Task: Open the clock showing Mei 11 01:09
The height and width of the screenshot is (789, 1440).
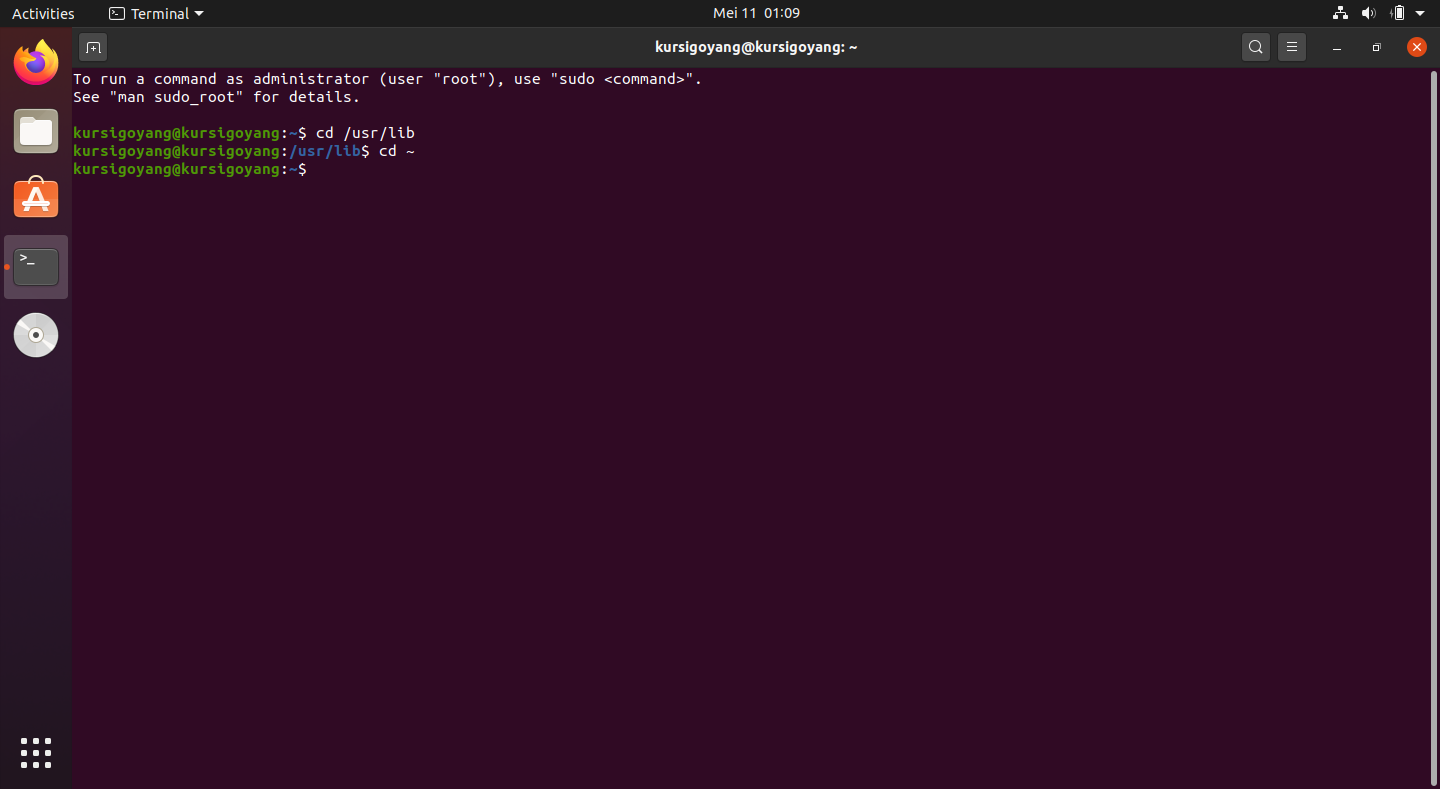Action: 756,13
